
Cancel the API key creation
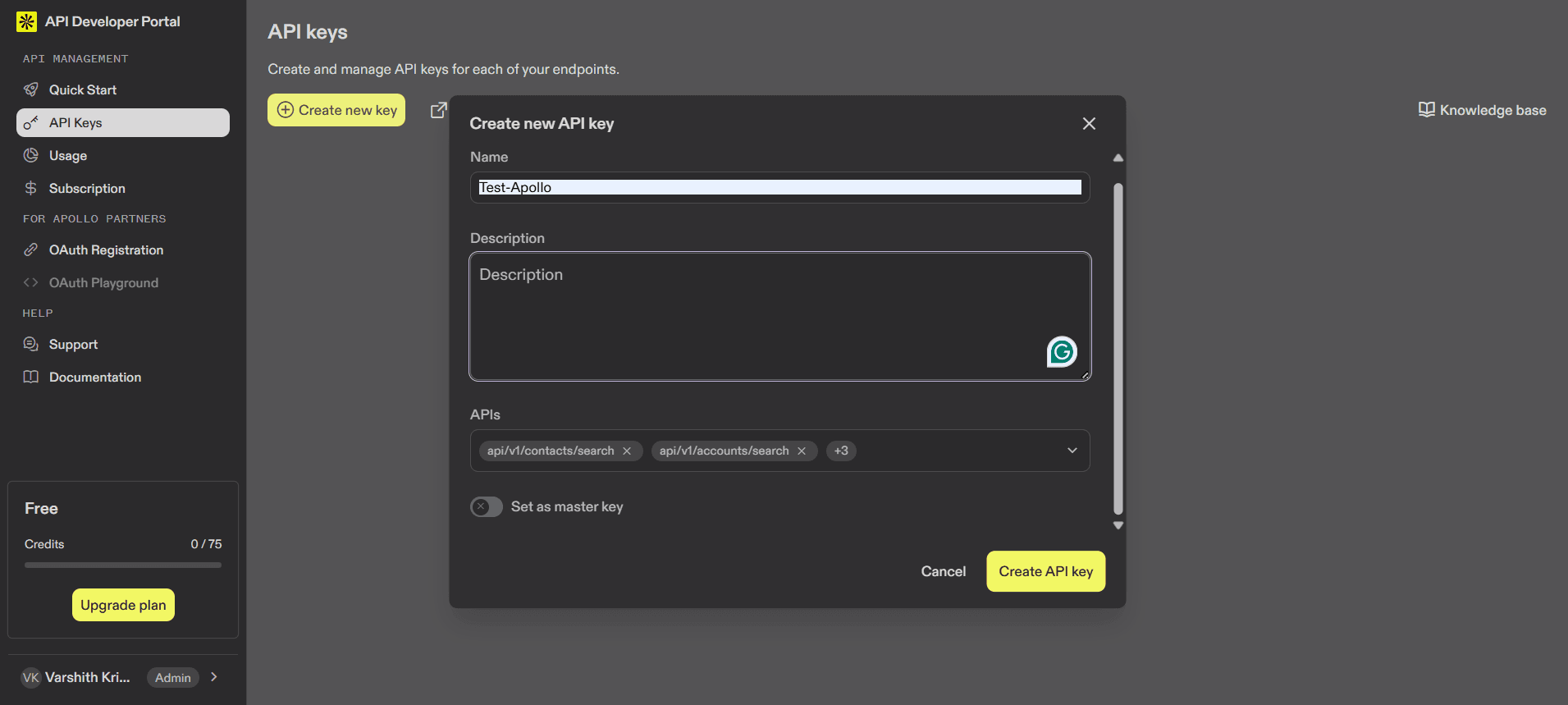point(944,571)
